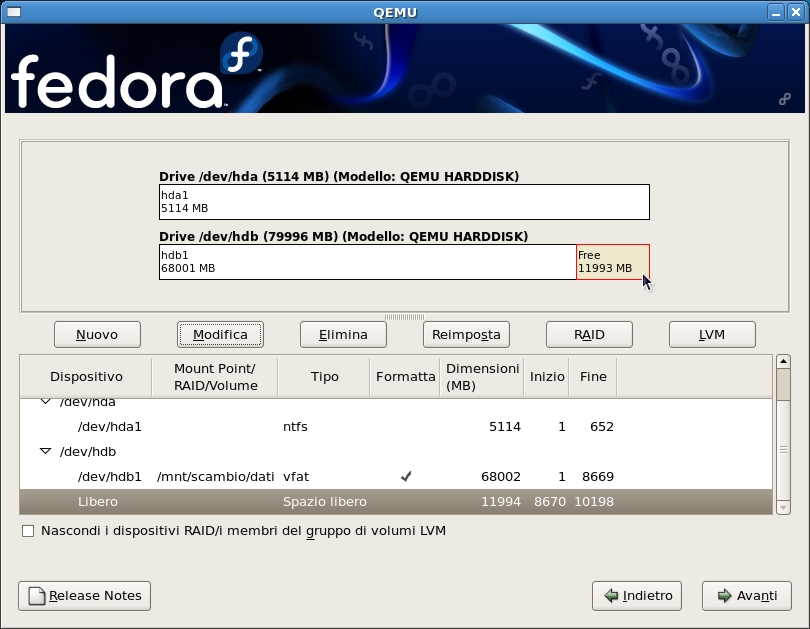Delete the partition with the Elimina button
Image resolution: width=810 pixels, height=629 pixels.
(343, 335)
